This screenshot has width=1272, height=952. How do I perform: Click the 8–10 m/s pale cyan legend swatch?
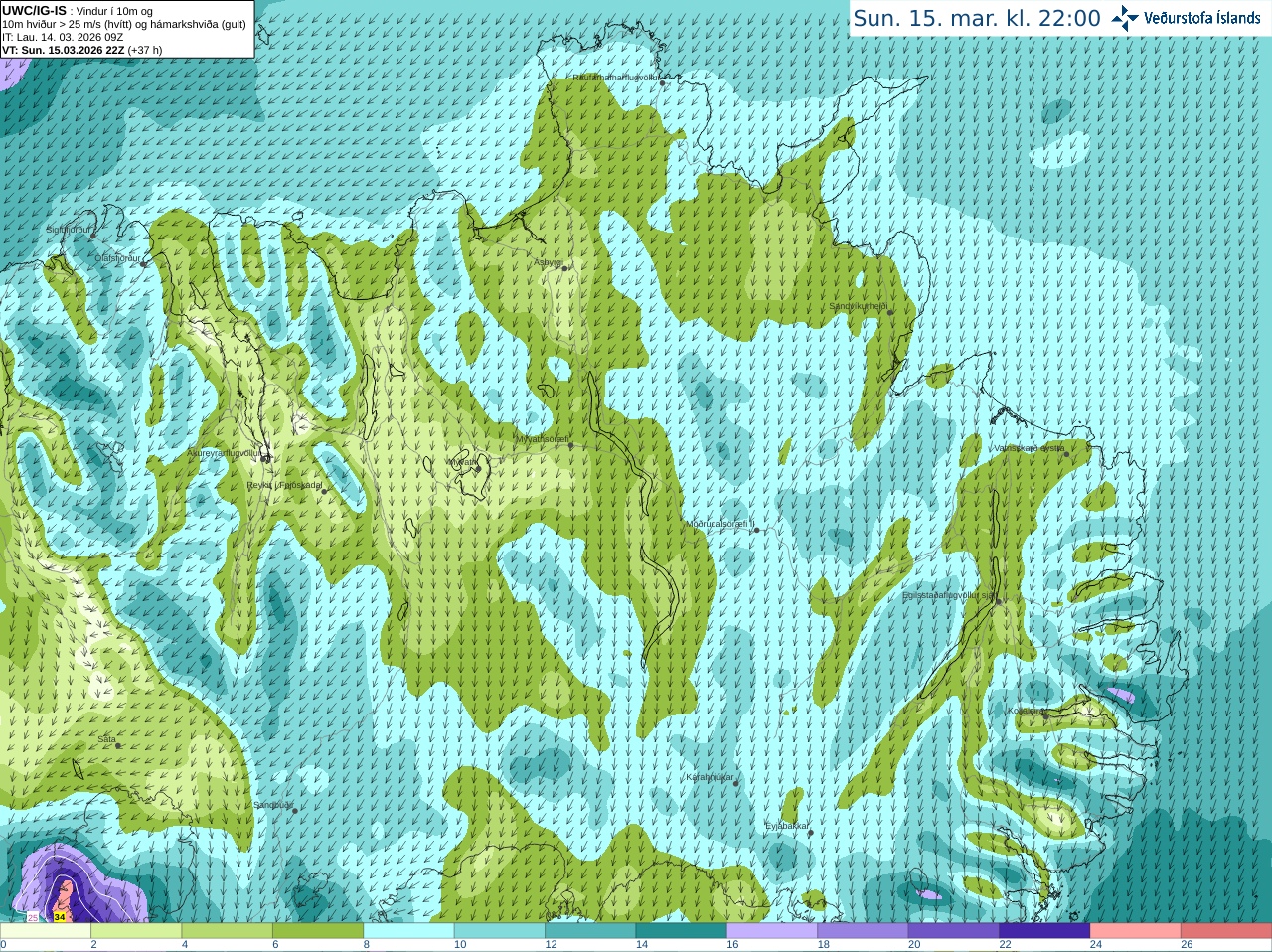click(x=408, y=931)
